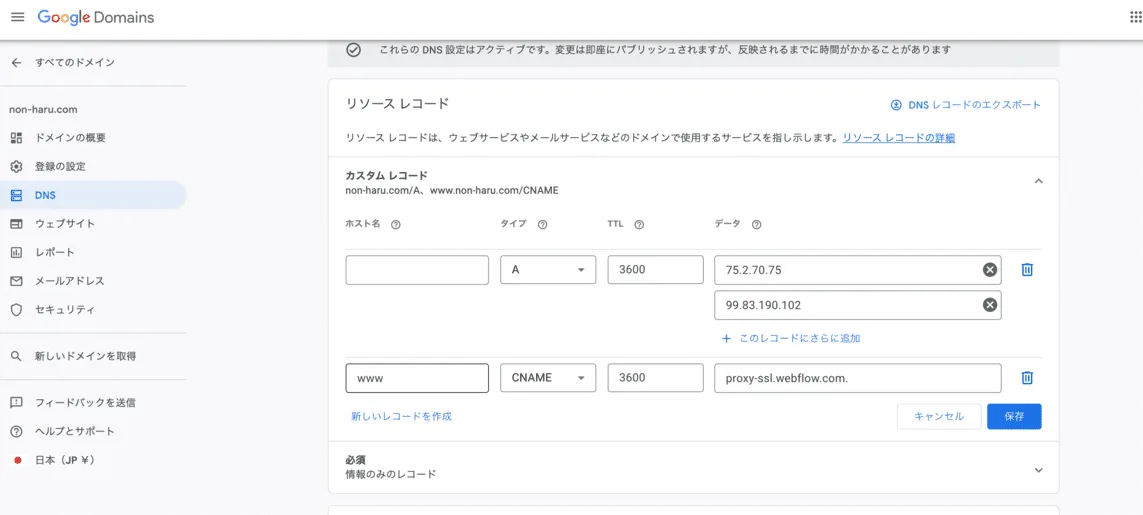The image size is (1143, 515).
Task: Click the Google Domains logo
Action: click(x=95, y=18)
